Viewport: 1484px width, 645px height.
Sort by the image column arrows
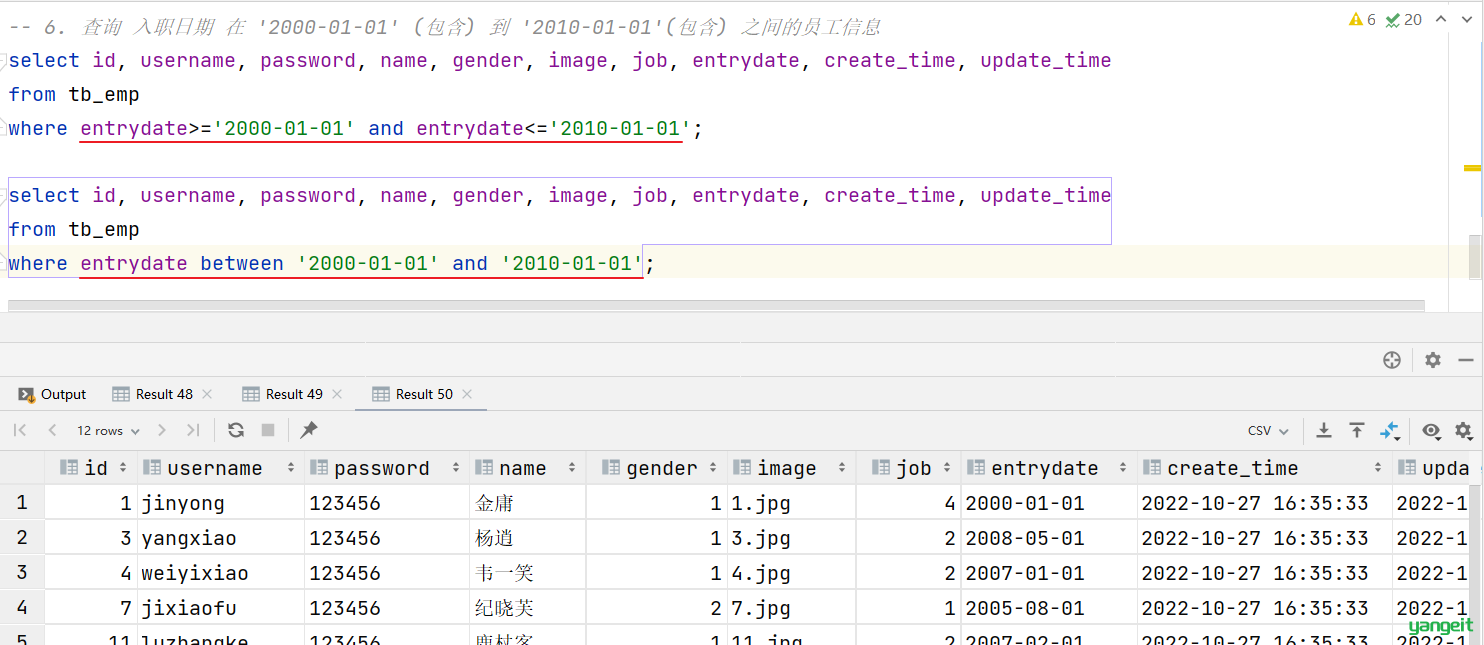click(x=842, y=468)
